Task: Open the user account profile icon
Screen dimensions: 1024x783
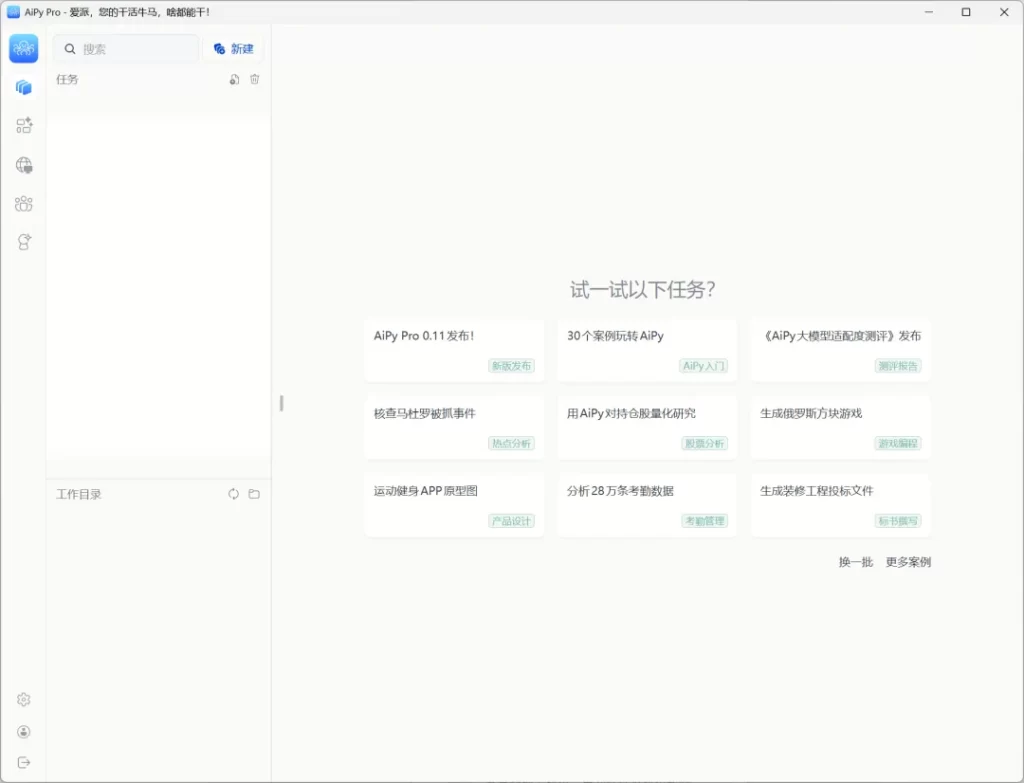Action: (x=24, y=732)
